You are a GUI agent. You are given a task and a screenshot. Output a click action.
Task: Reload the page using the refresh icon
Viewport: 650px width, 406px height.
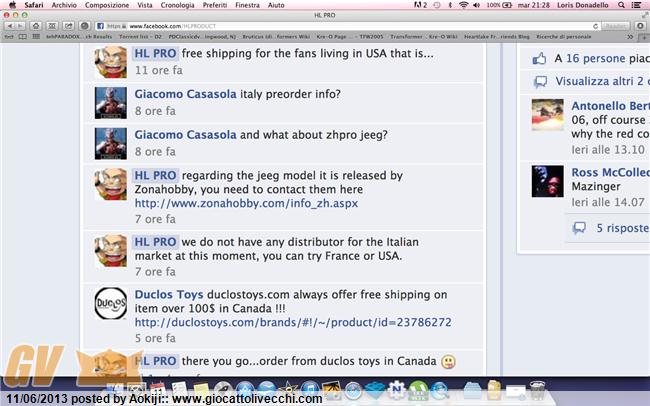click(x=595, y=26)
